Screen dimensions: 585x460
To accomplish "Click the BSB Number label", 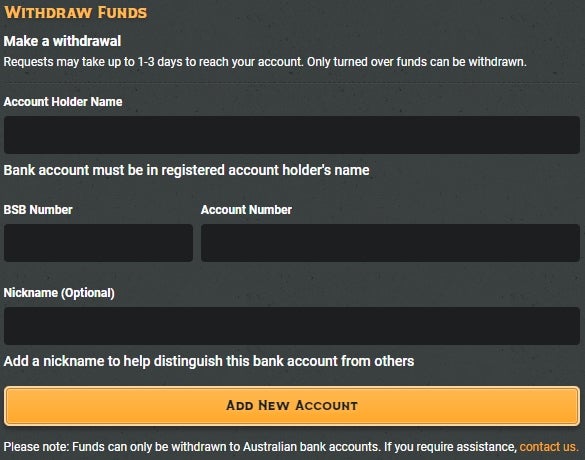I will 38,210.
